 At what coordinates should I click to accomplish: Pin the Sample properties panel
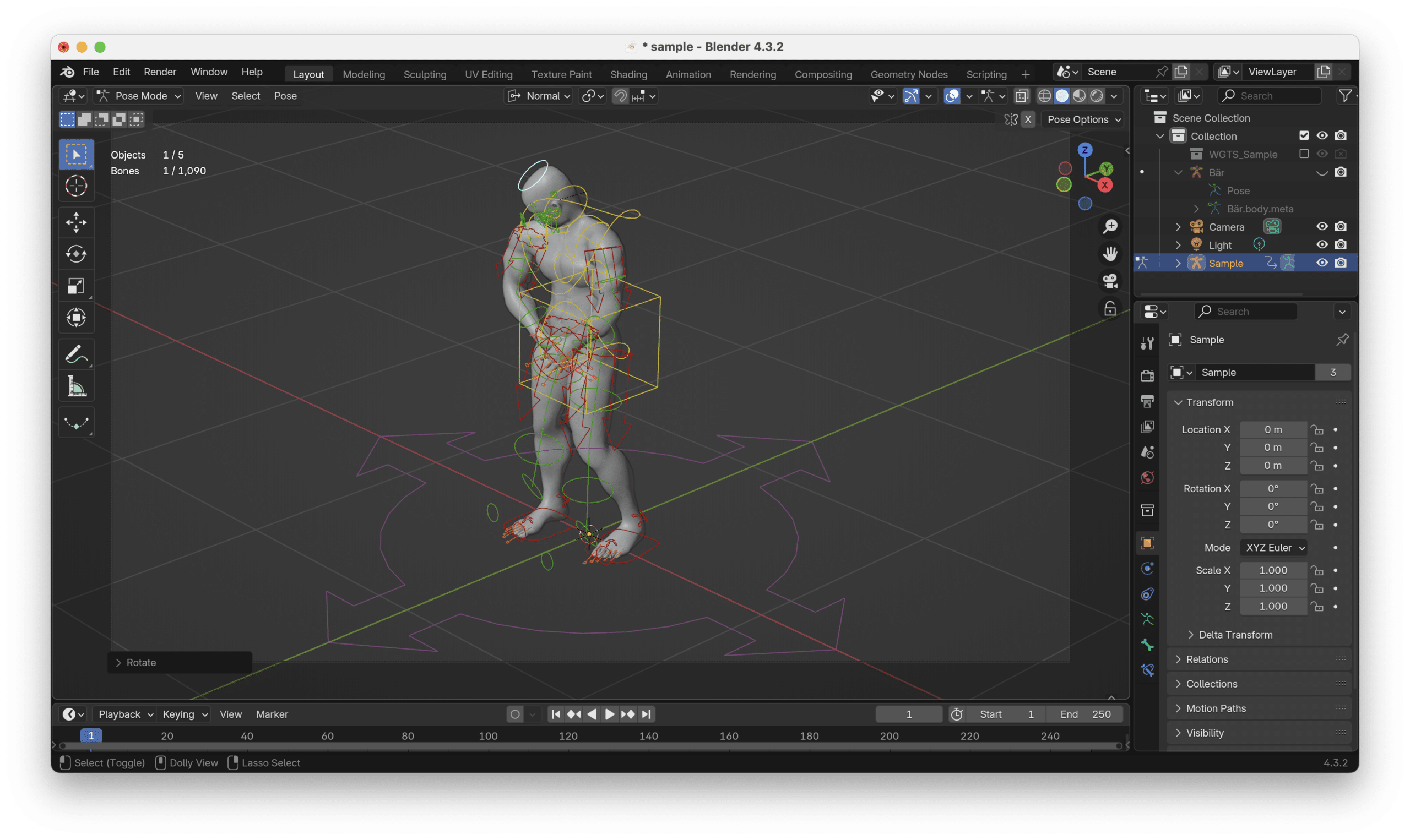(1342, 340)
